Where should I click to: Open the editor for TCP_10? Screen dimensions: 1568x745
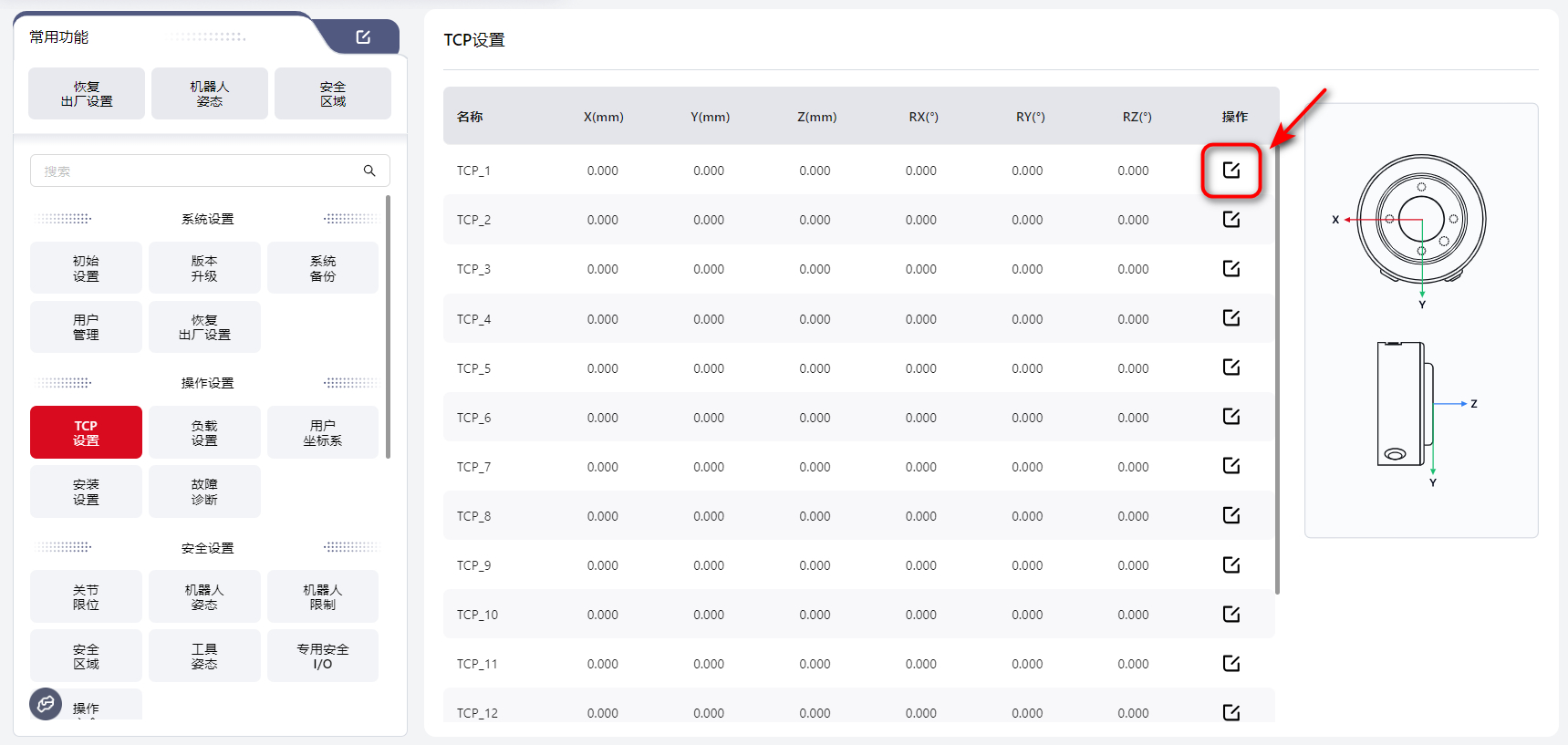click(x=1231, y=614)
